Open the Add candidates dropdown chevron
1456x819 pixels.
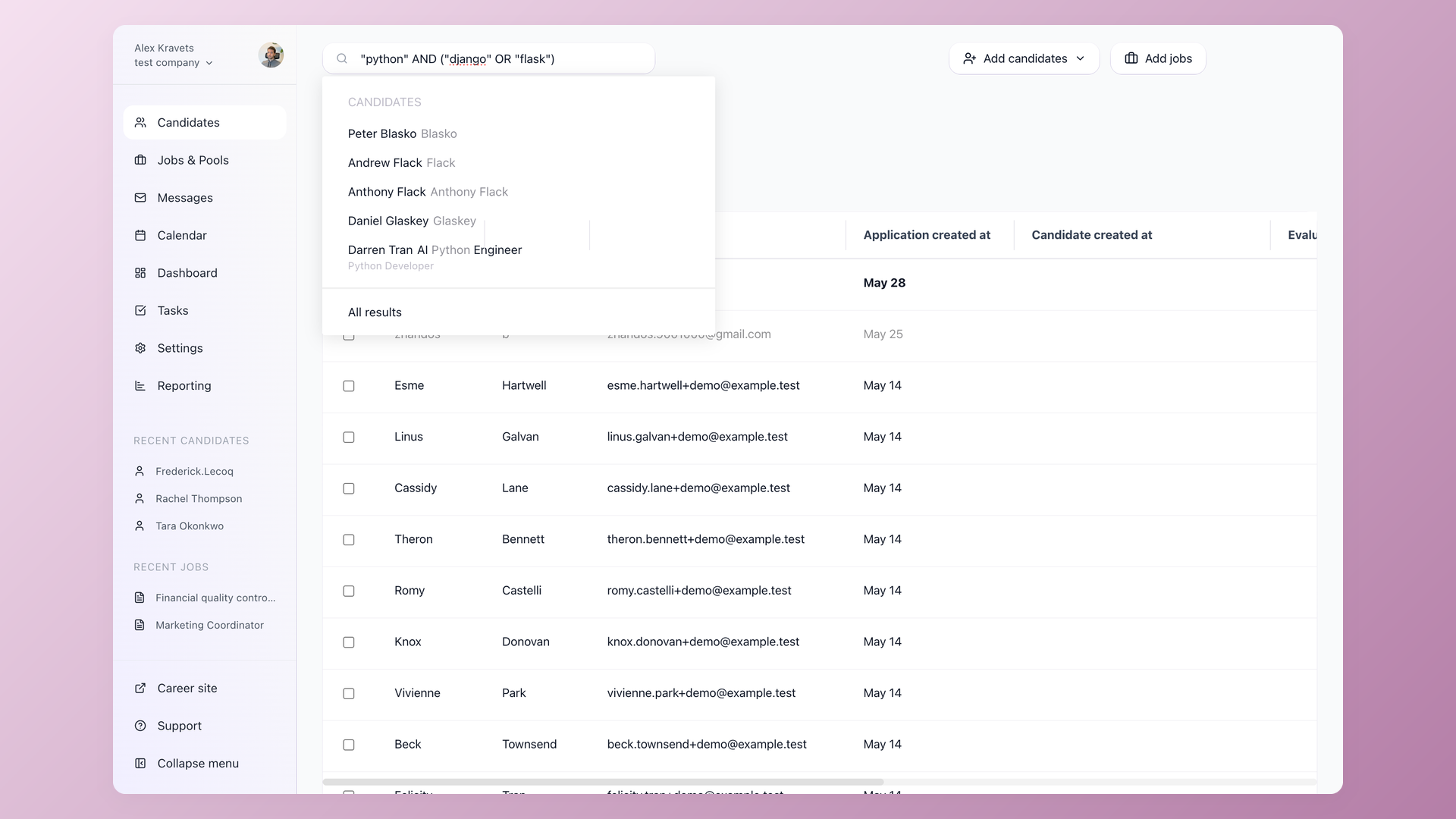1080,58
